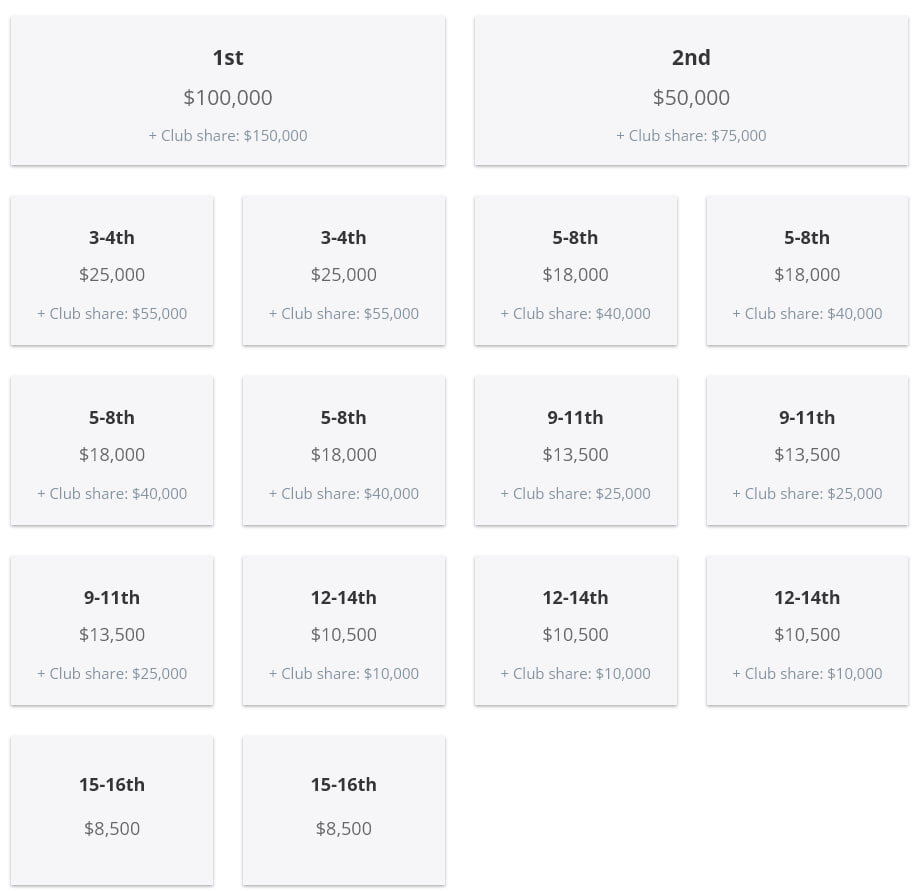Open the 2nd place prize card heading
The width and height of the screenshot is (921, 891).
[691, 58]
